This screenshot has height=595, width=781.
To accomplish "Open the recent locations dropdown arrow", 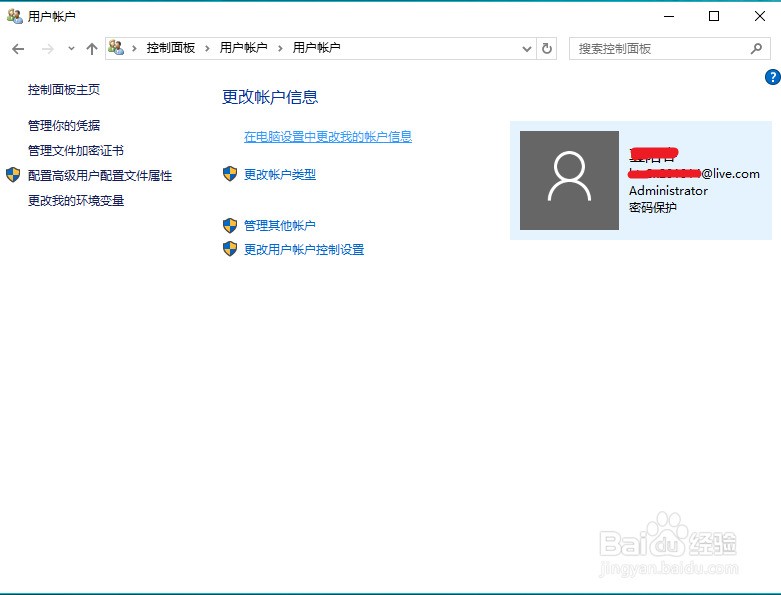I will coord(71,49).
